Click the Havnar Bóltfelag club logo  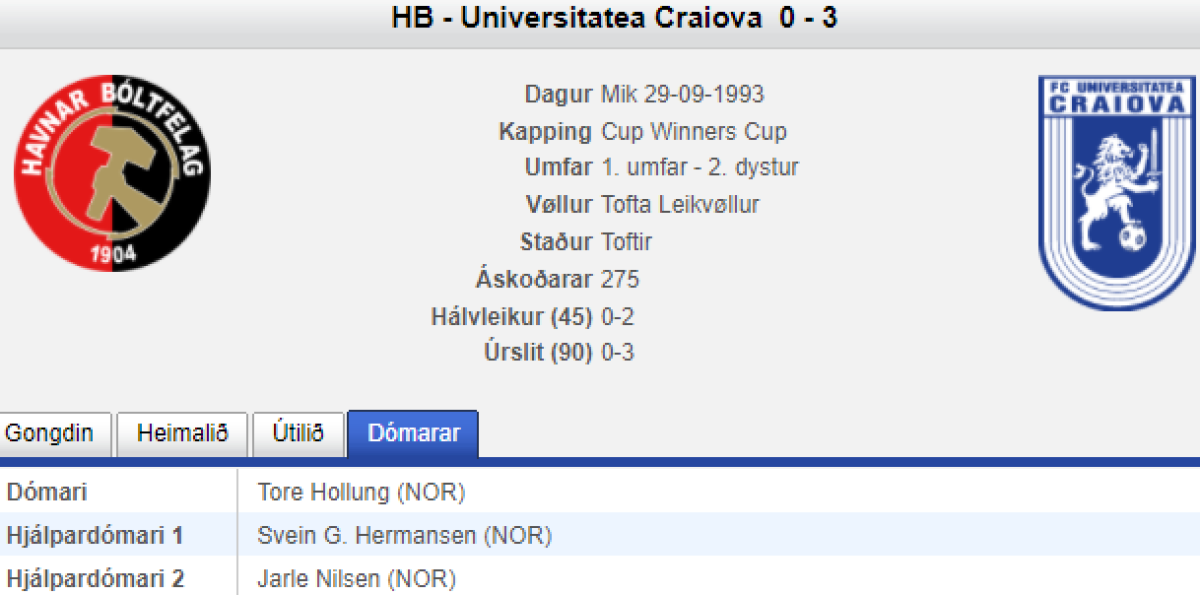coord(112,172)
